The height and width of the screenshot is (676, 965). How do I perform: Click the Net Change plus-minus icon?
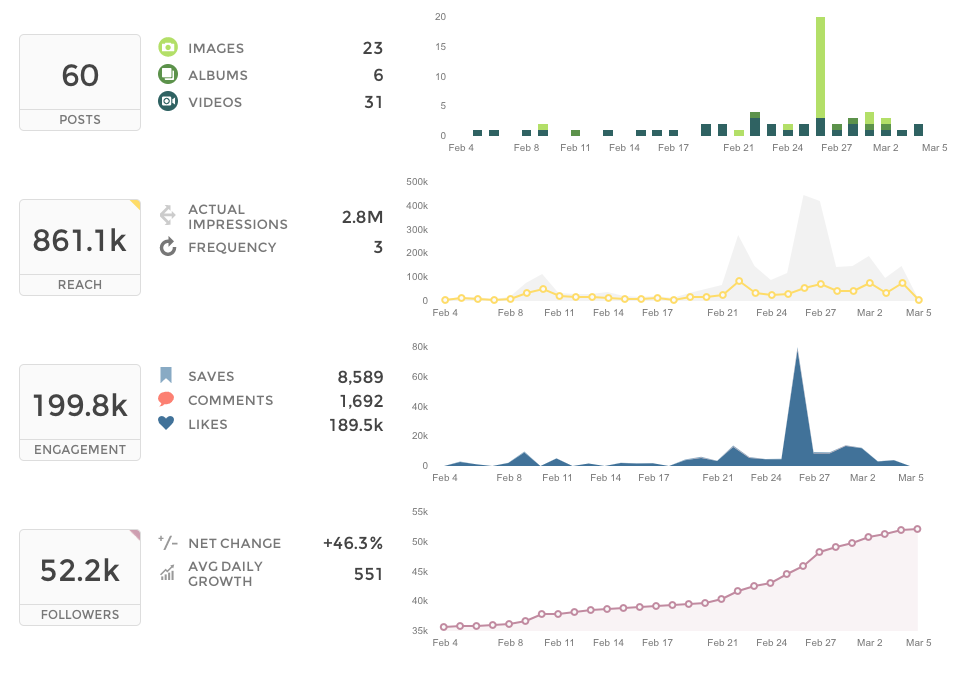[168, 543]
